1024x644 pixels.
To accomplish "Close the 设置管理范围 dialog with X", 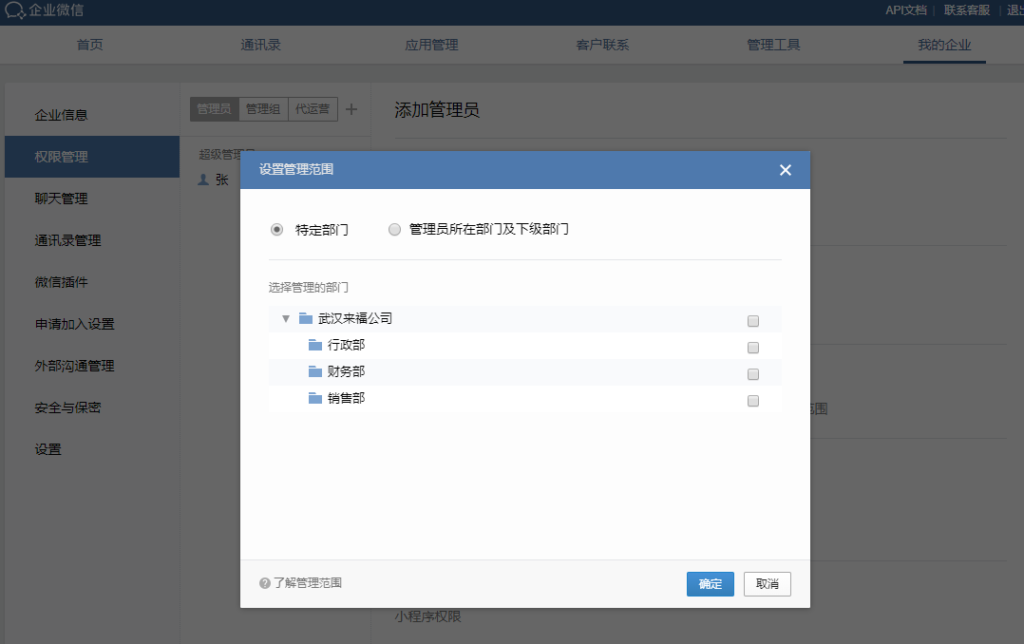I will 785,169.
